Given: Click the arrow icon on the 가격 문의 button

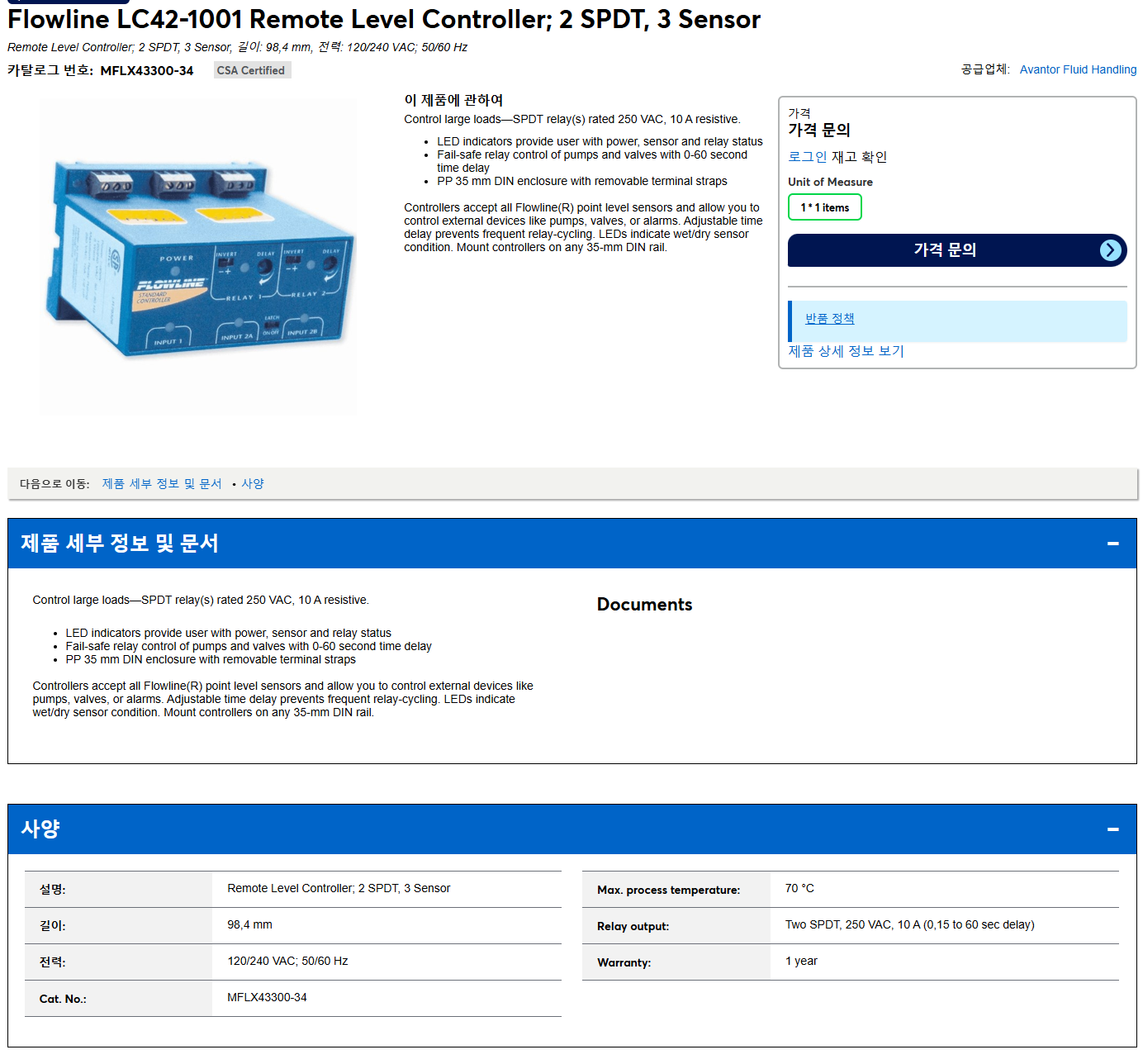Looking at the screenshot, I should (1111, 250).
